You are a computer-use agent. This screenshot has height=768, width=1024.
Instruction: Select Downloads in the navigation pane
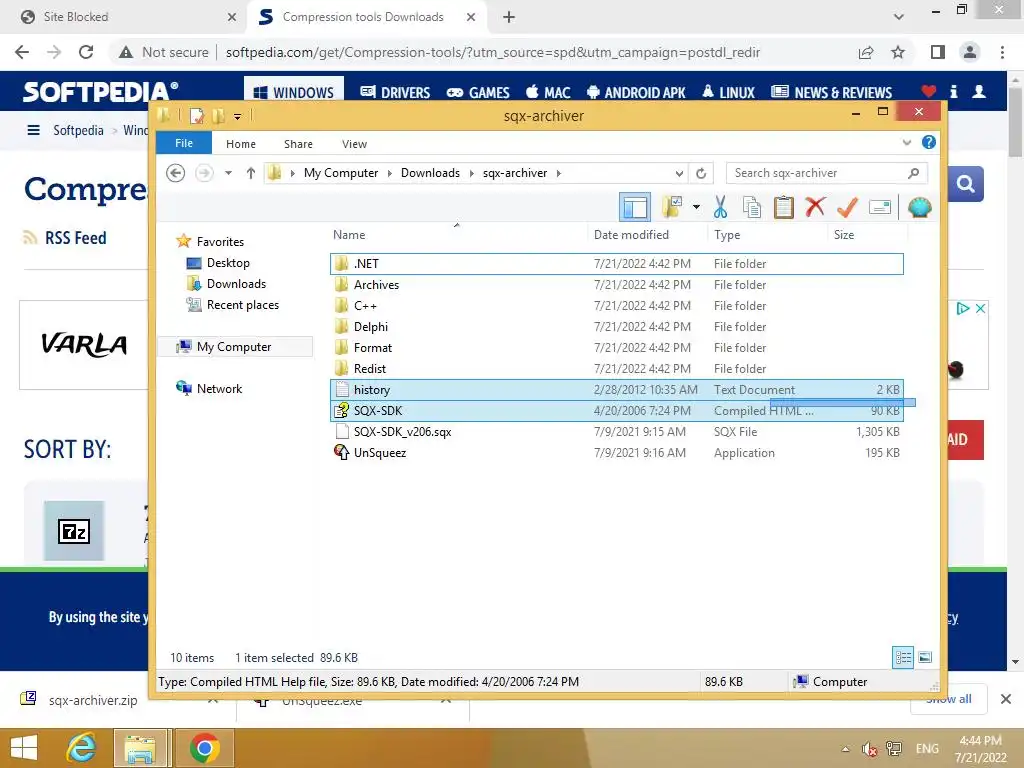coord(236,283)
